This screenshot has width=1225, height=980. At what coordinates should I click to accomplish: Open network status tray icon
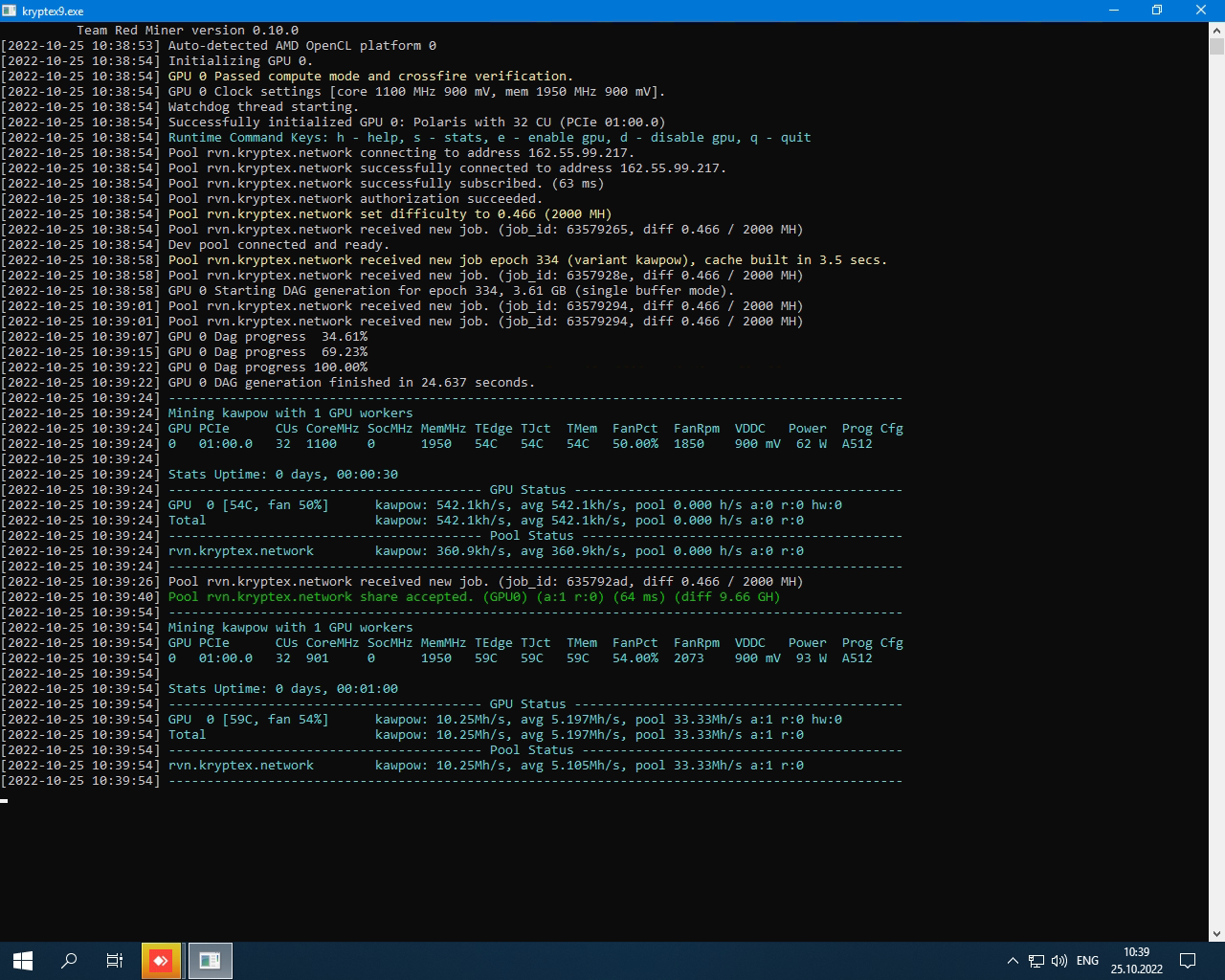click(x=1036, y=961)
